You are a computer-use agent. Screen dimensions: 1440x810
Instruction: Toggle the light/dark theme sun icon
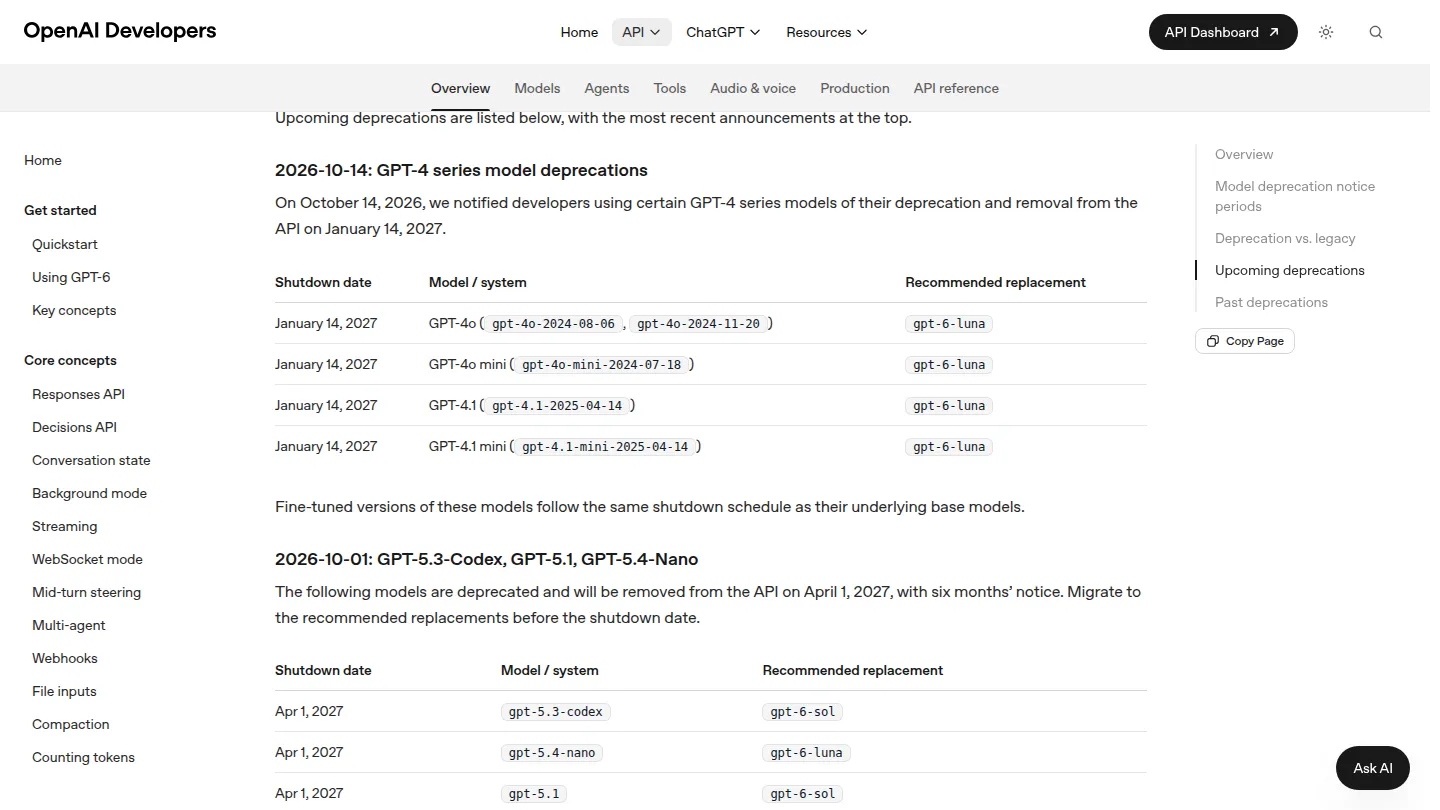1326,32
